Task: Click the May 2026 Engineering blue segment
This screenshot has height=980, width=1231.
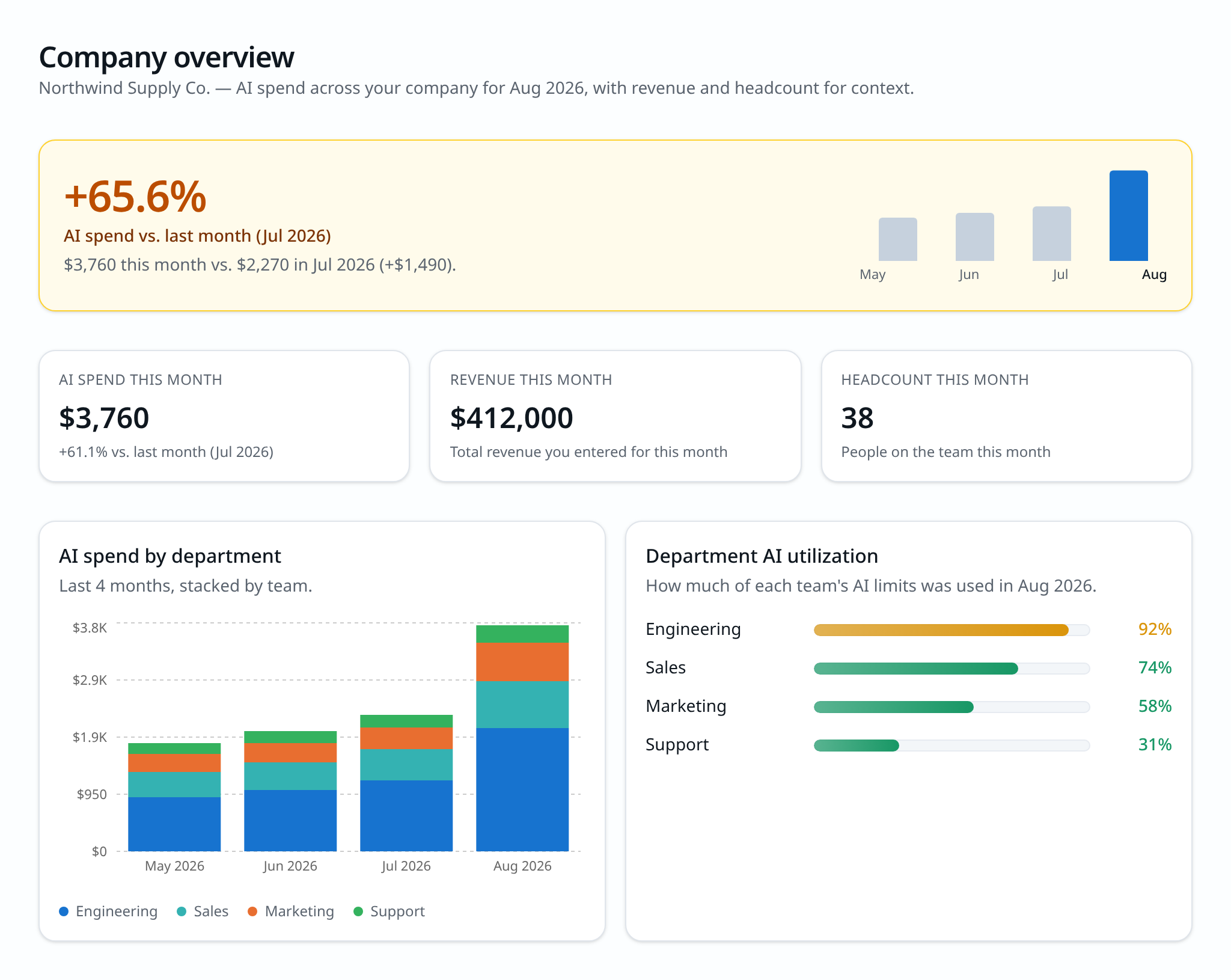Action: point(174,824)
